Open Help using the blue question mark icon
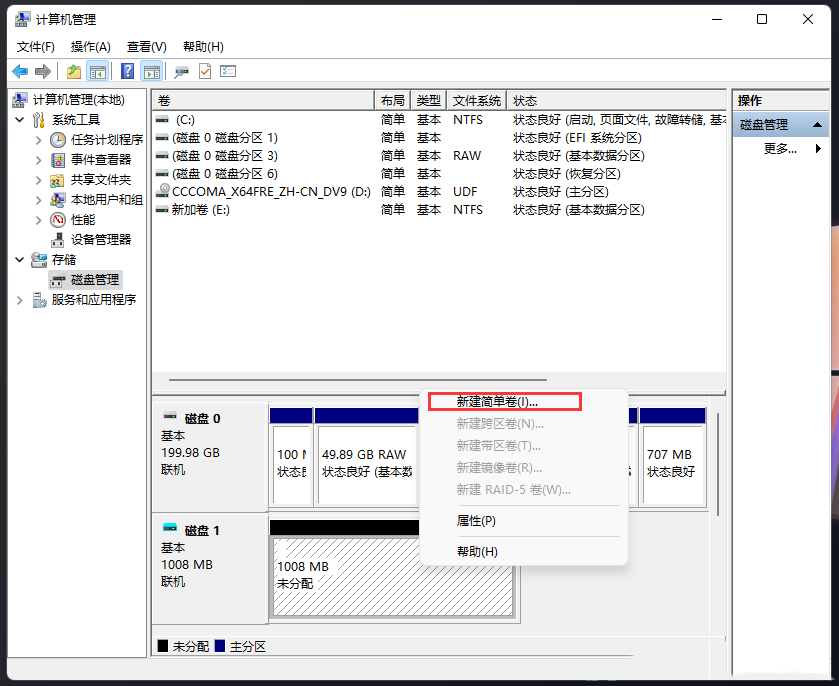 [x=126, y=70]
